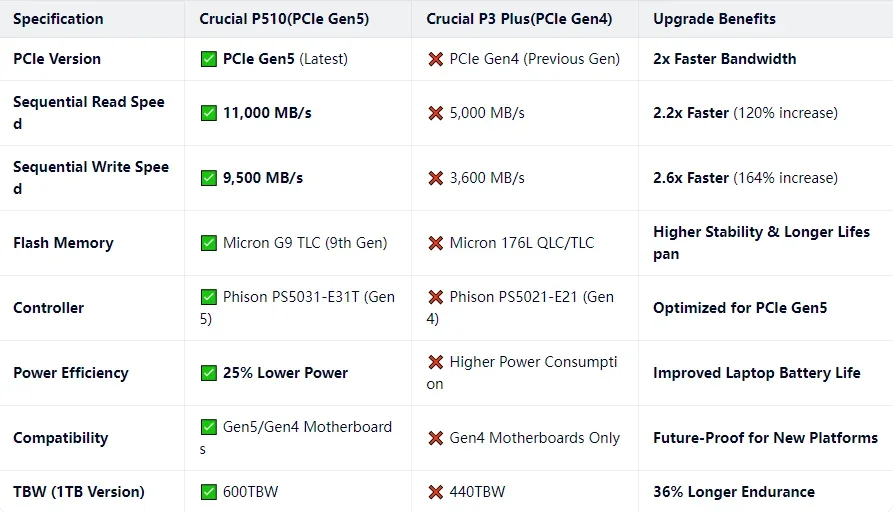The image size is (893, 512).
Task: Click the red X next to 5,000 MB/s
Action: click(436, 113)
